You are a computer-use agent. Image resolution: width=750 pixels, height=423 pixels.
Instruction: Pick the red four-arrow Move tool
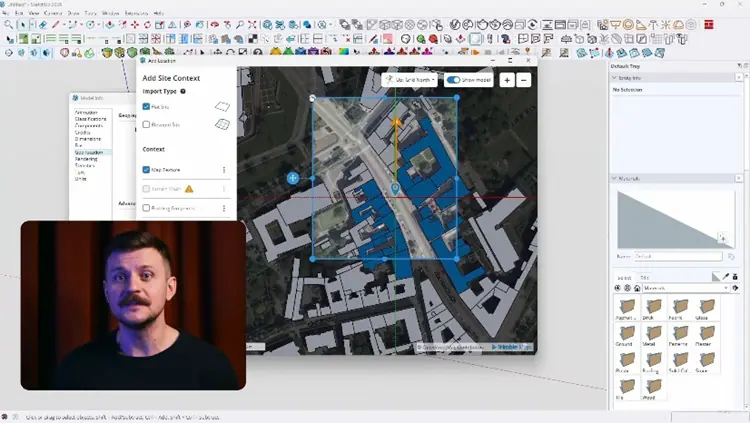135,24
